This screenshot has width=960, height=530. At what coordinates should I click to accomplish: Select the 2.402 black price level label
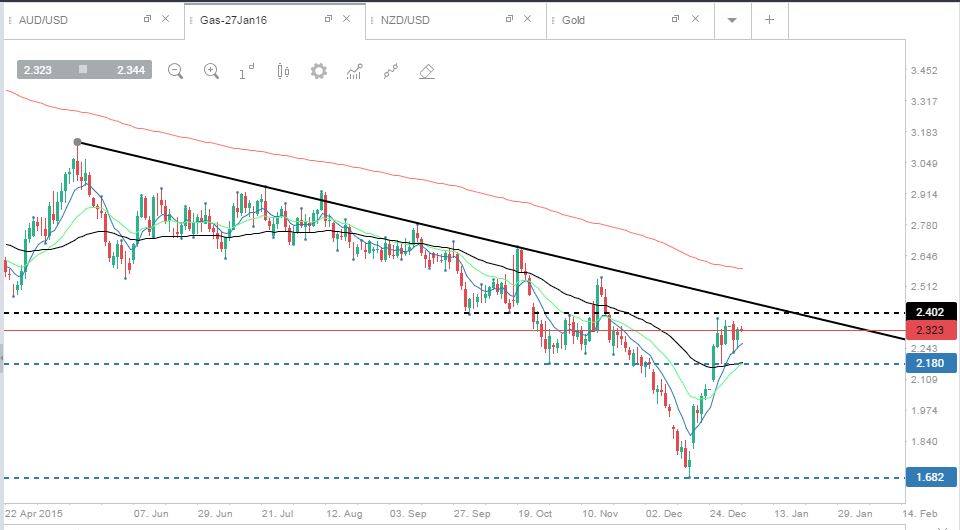(929, 312)
